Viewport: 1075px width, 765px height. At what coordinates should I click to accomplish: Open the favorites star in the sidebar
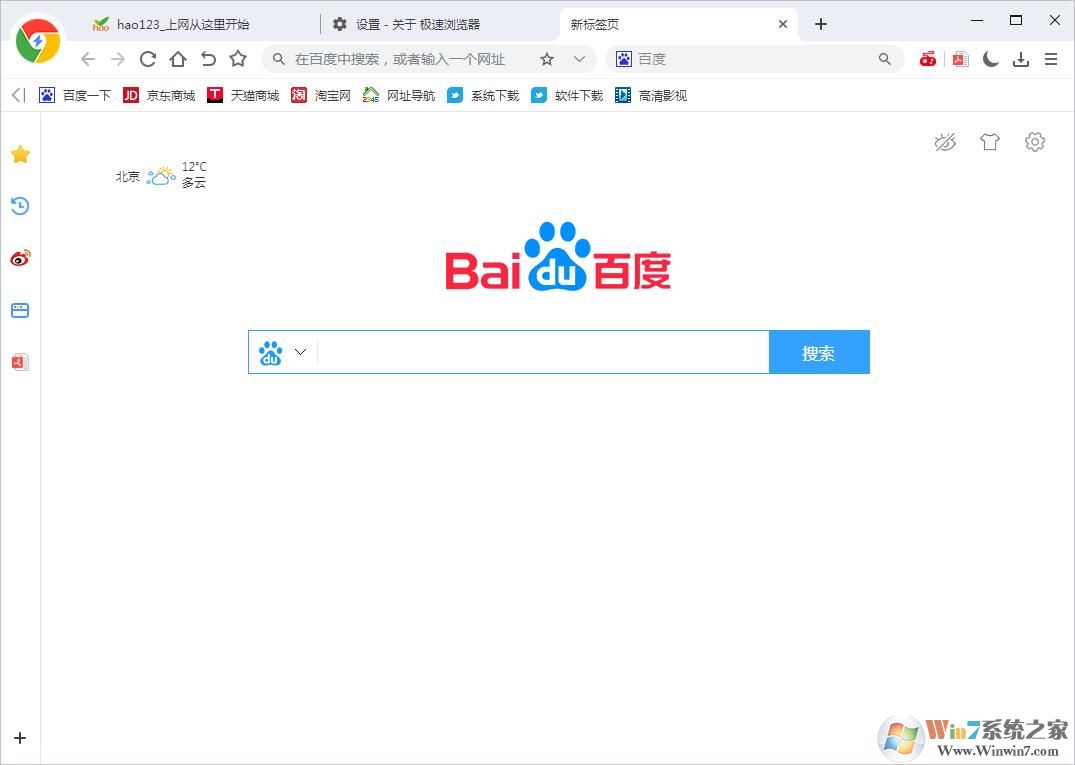pos(20,154)
